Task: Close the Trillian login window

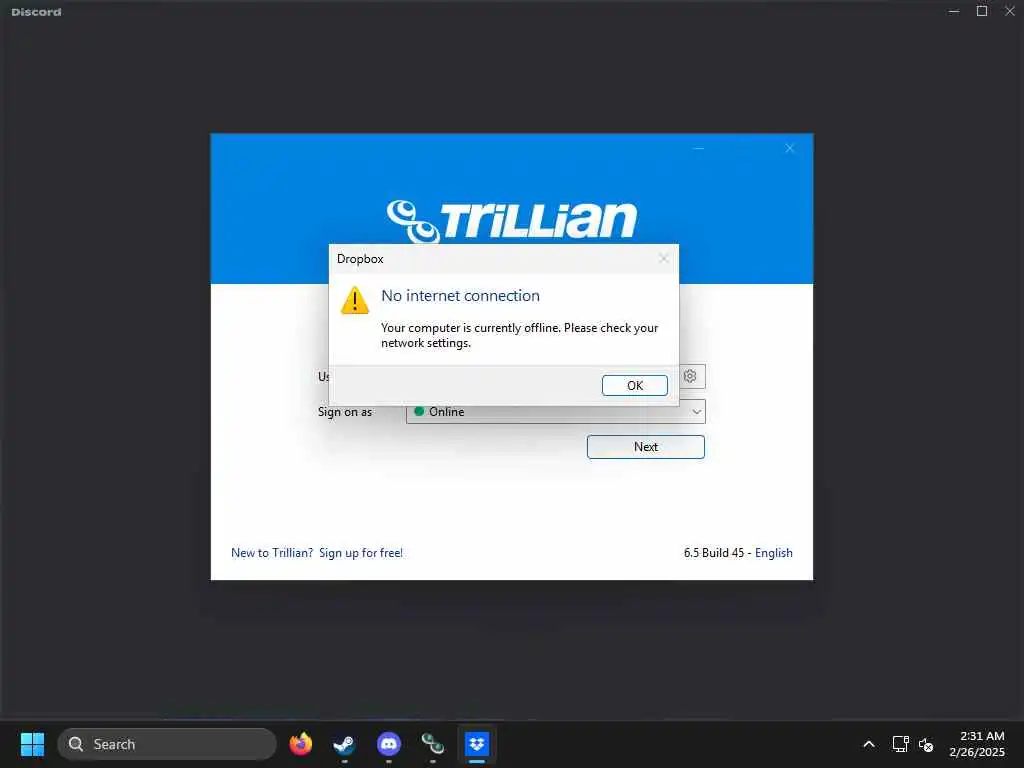Action: click(790, 148)
